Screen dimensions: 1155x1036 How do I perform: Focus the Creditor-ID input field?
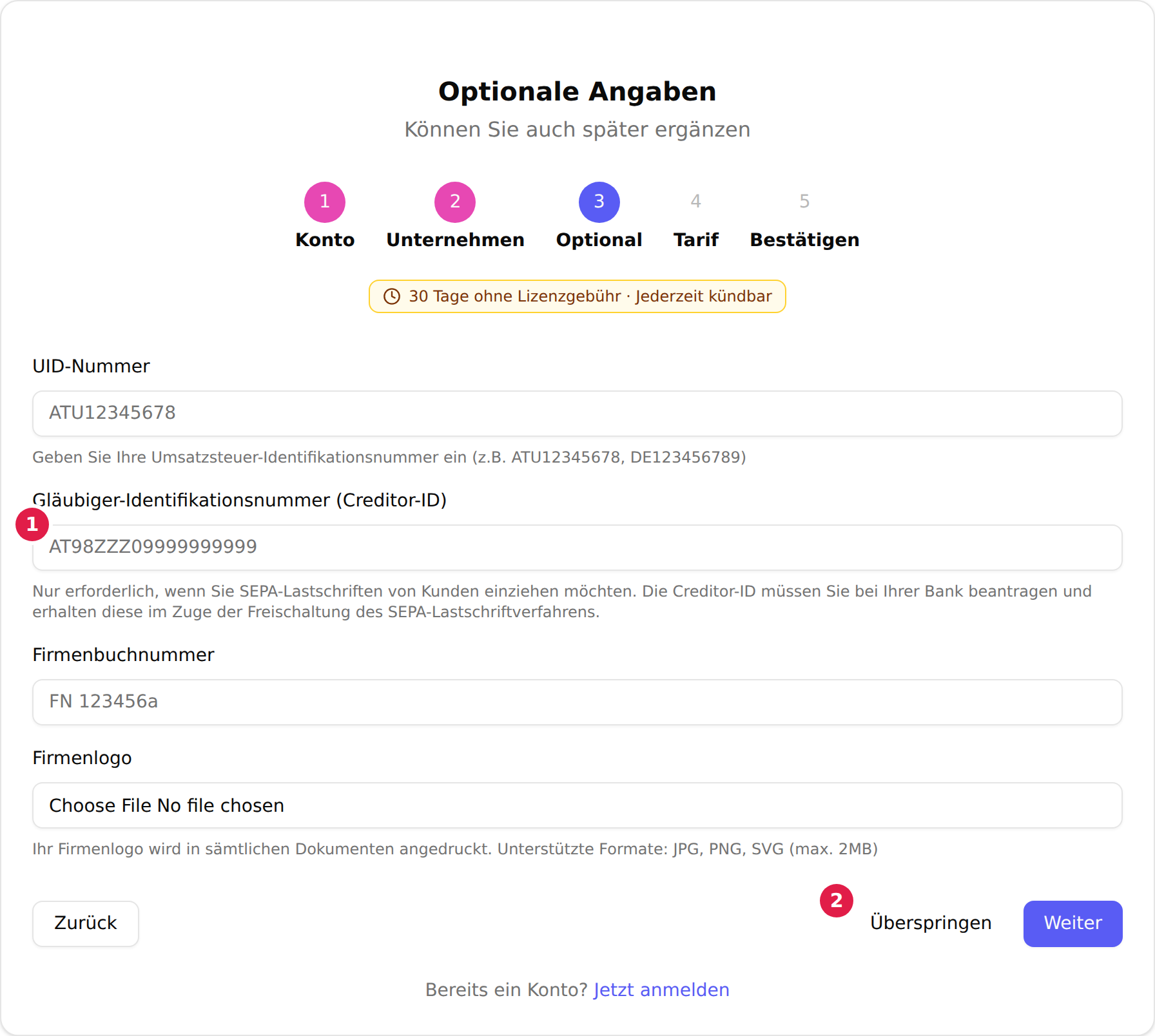[x=577, y=548]
